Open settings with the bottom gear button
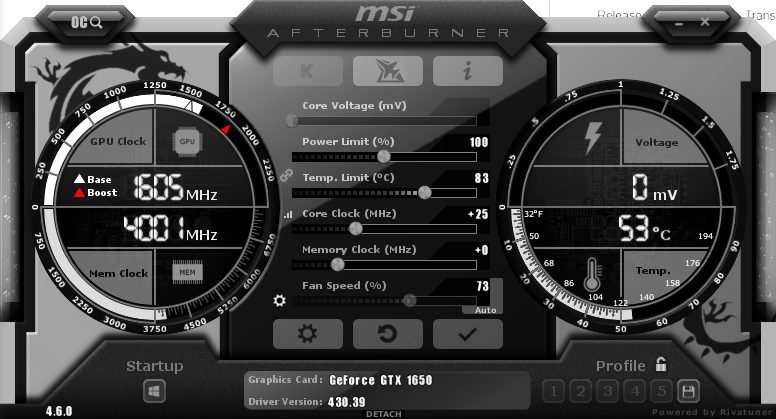776x419 pixels. (x=307, y=334)
